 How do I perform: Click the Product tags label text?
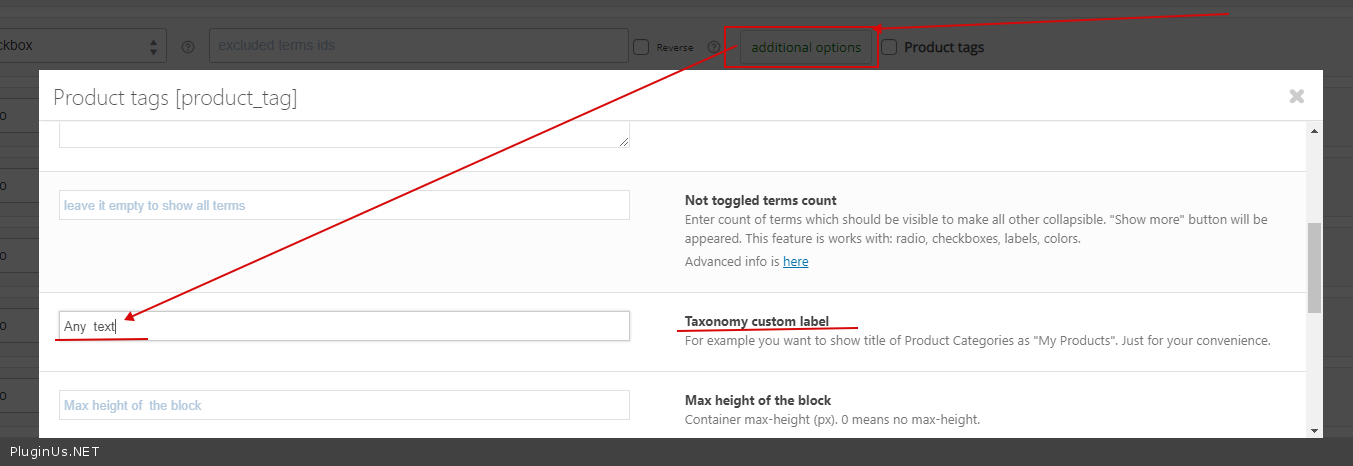click(943, 47)
